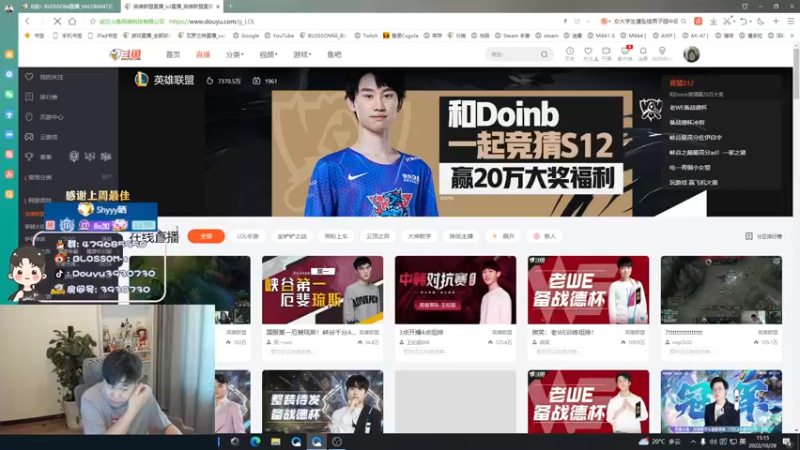Open YouTube bookmark
800x450 pixels.
[x=280, y=36]
